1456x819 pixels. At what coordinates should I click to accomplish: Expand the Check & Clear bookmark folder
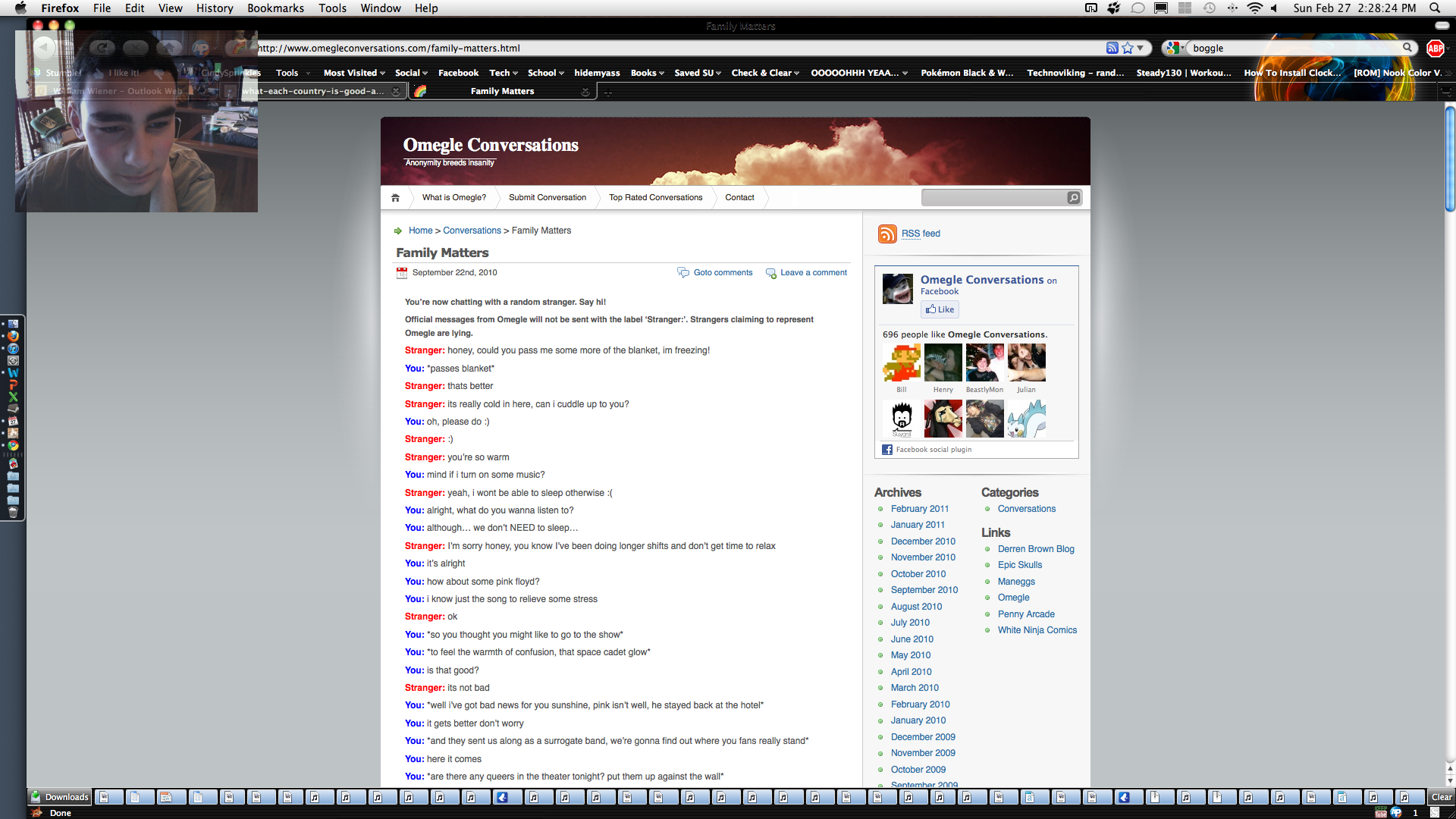764,74
